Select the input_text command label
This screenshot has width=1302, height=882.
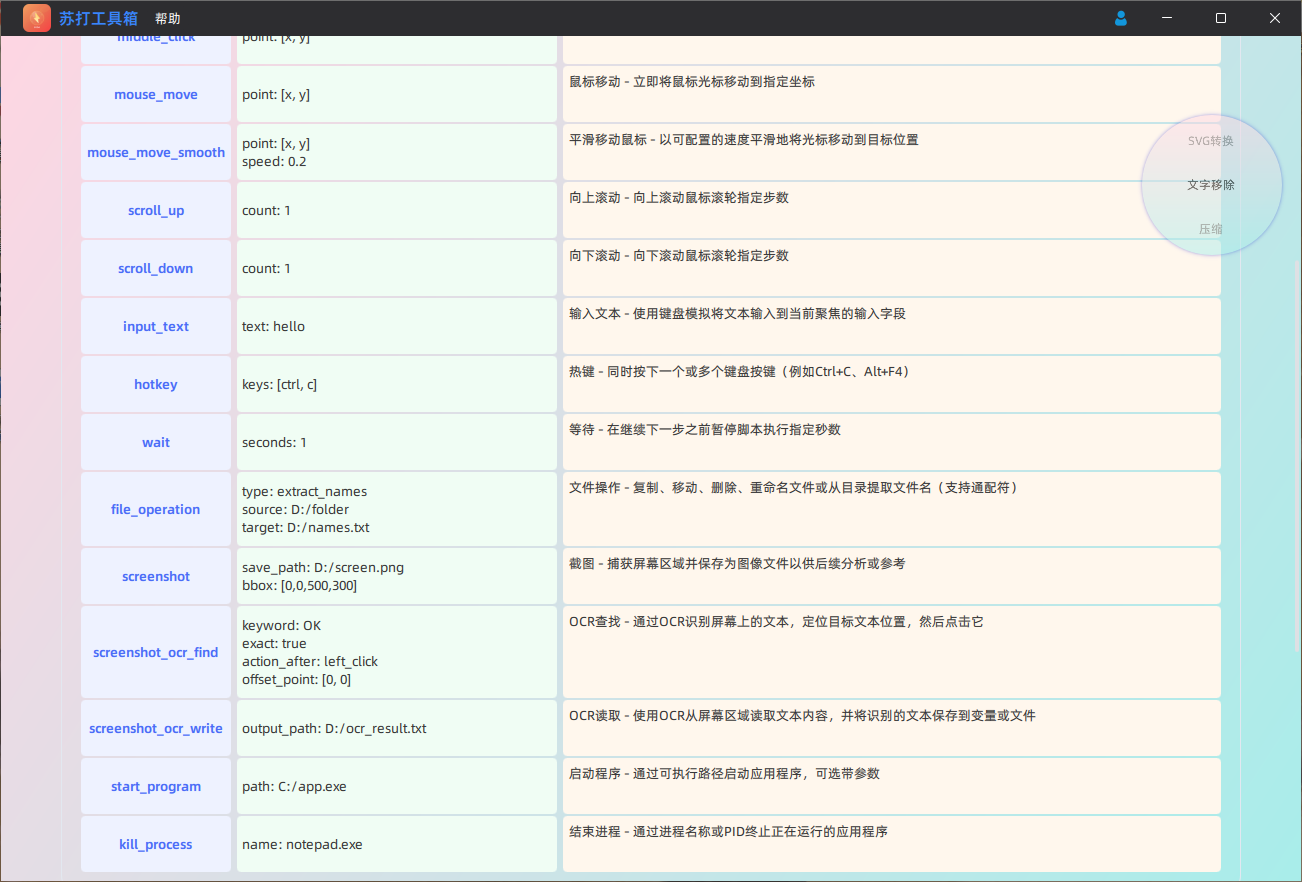point(156,327)
